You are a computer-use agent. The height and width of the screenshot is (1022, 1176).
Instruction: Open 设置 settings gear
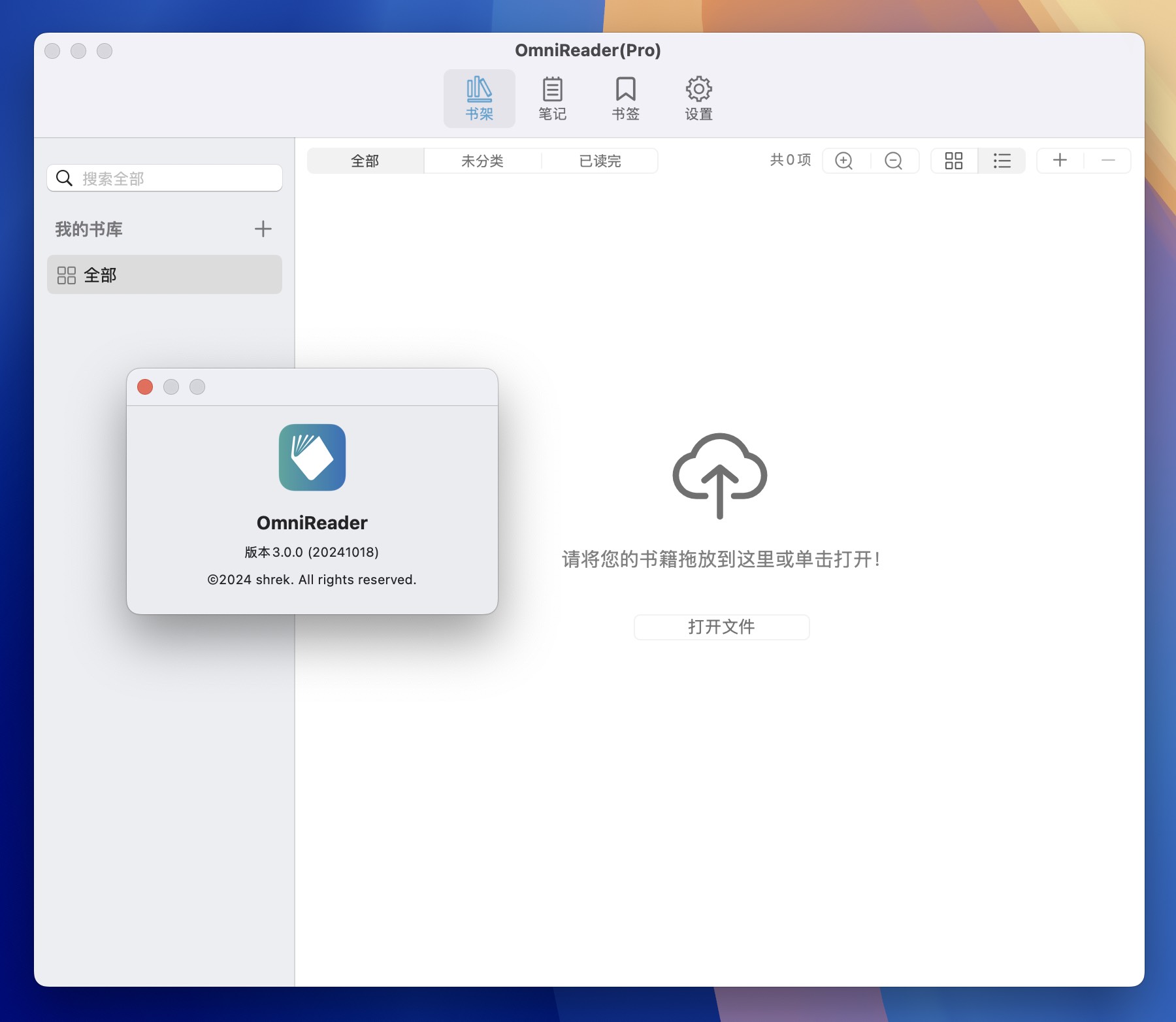698,99
